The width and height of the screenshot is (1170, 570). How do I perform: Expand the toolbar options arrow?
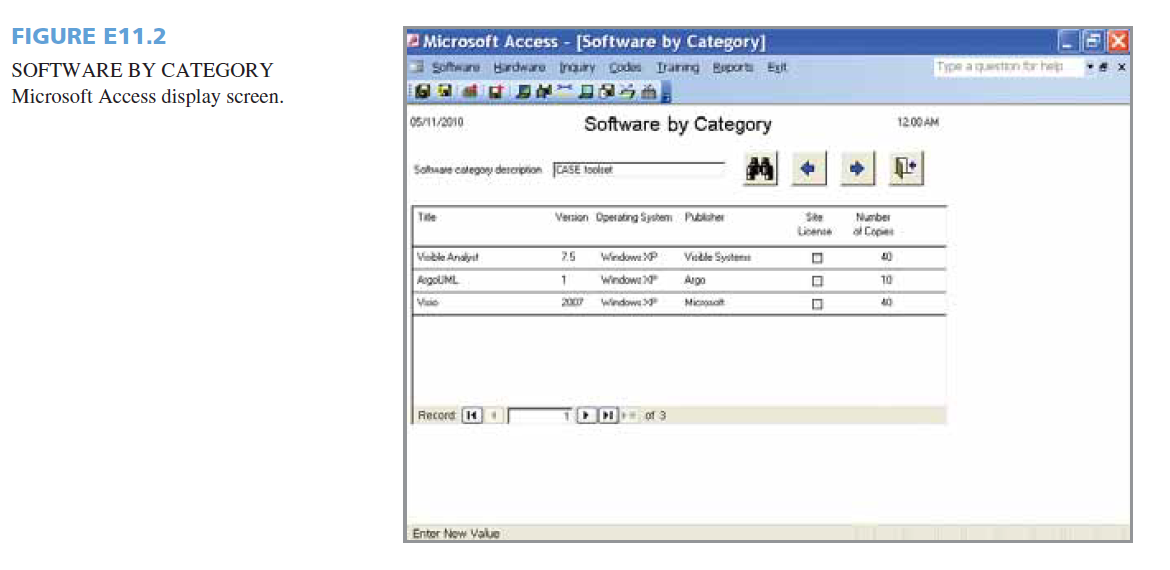click(x=667, y=93)
